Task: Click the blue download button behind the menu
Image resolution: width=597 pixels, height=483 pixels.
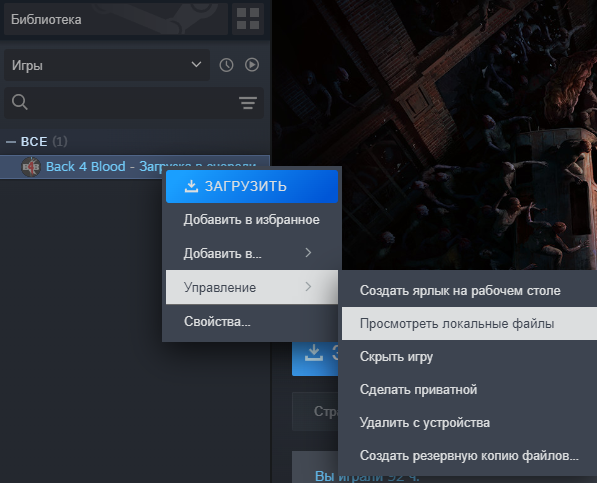Action: [315, 359]
